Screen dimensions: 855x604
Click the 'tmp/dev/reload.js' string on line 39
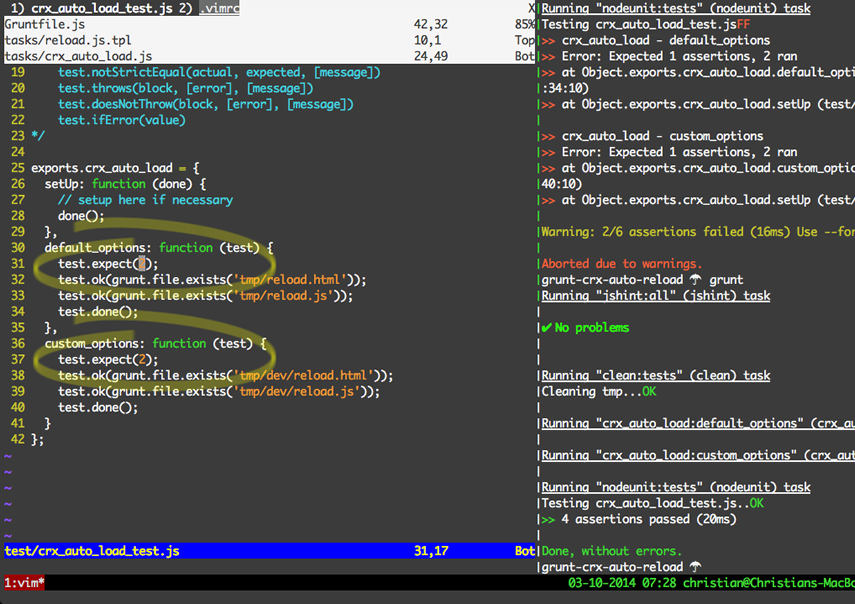pos(296,391)
